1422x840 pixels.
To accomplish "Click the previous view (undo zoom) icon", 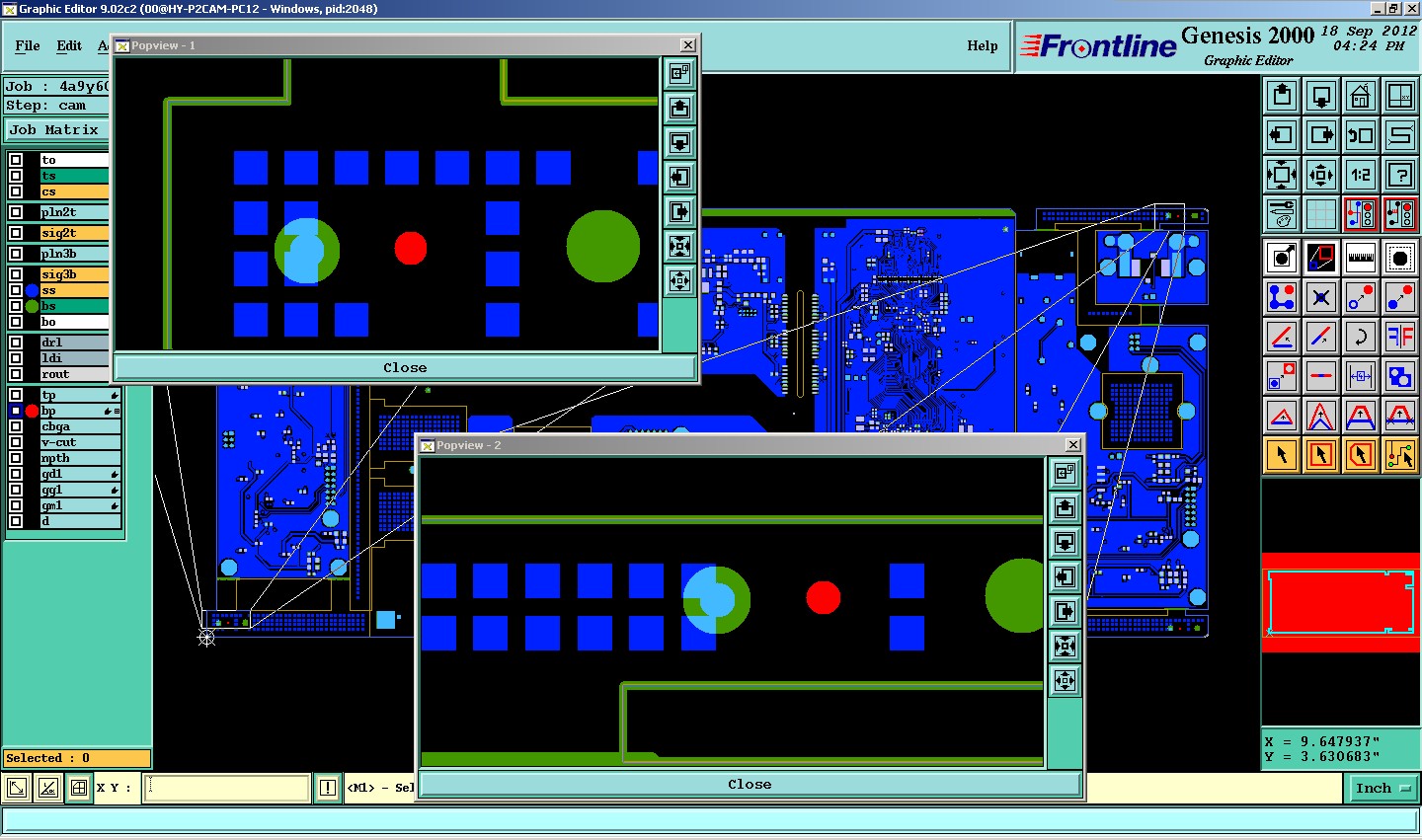I will 1361,135.
